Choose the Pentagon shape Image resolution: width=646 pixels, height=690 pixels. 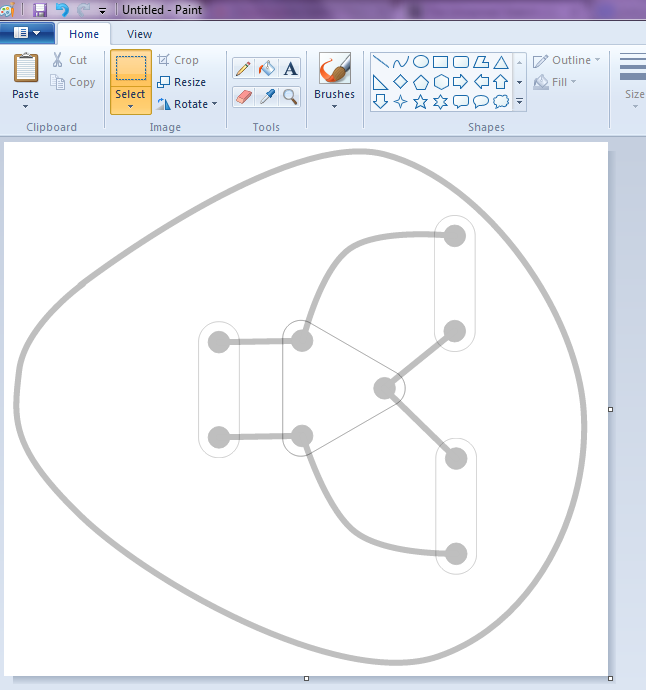tap(421, 82)
